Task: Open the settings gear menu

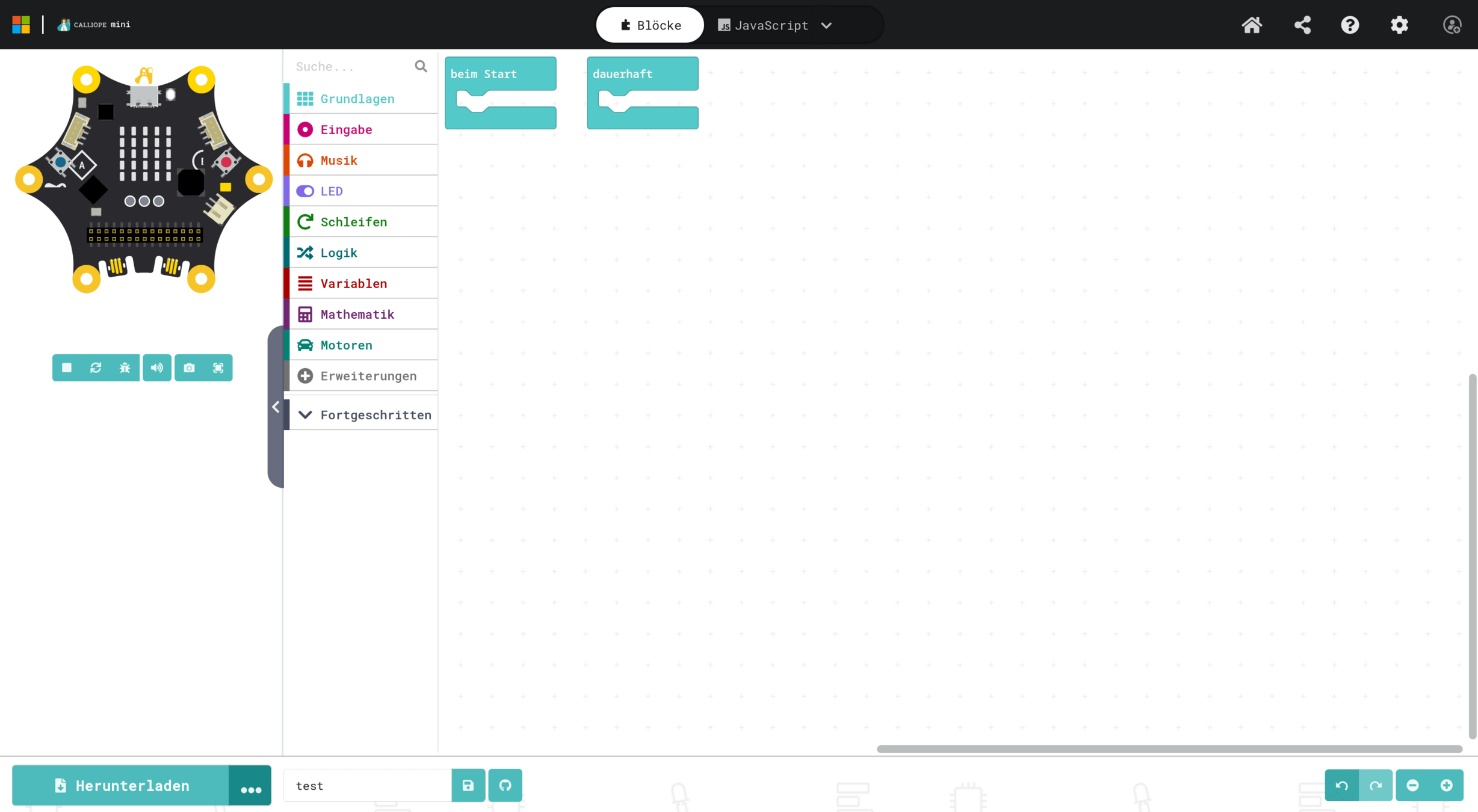Action: 1399,25
